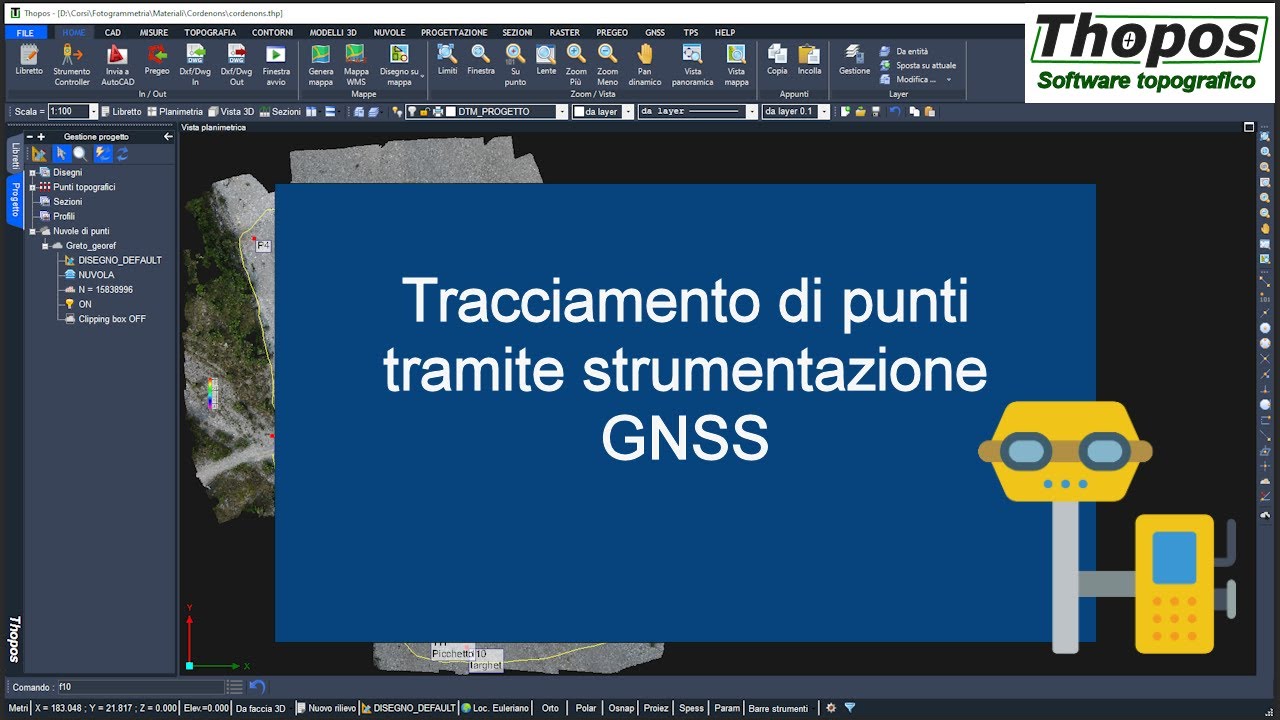This screenshot has height=720, width=1280.
Task: Export with Dxf/Dwg Out
Action: pos(236,64)
